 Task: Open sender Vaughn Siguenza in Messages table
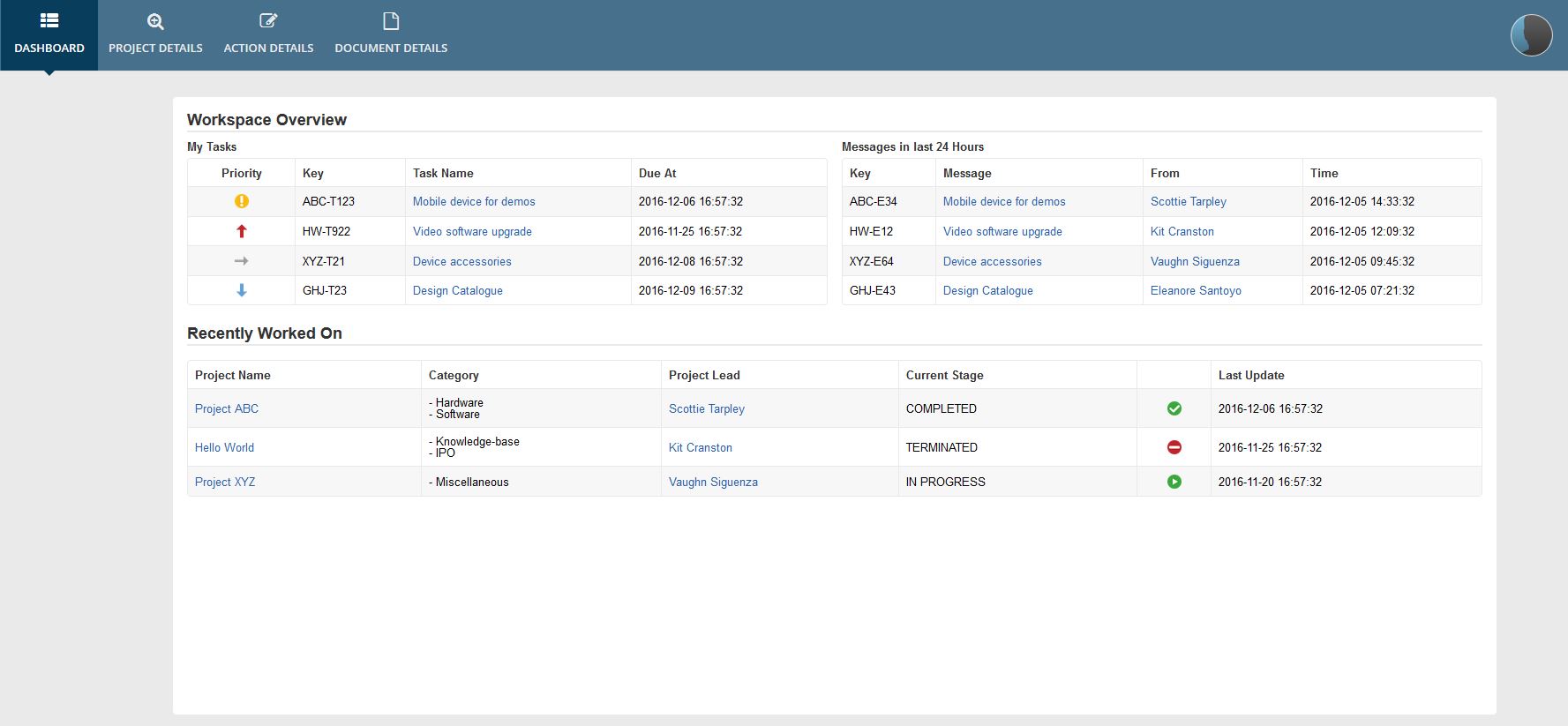pos(1195,261)
